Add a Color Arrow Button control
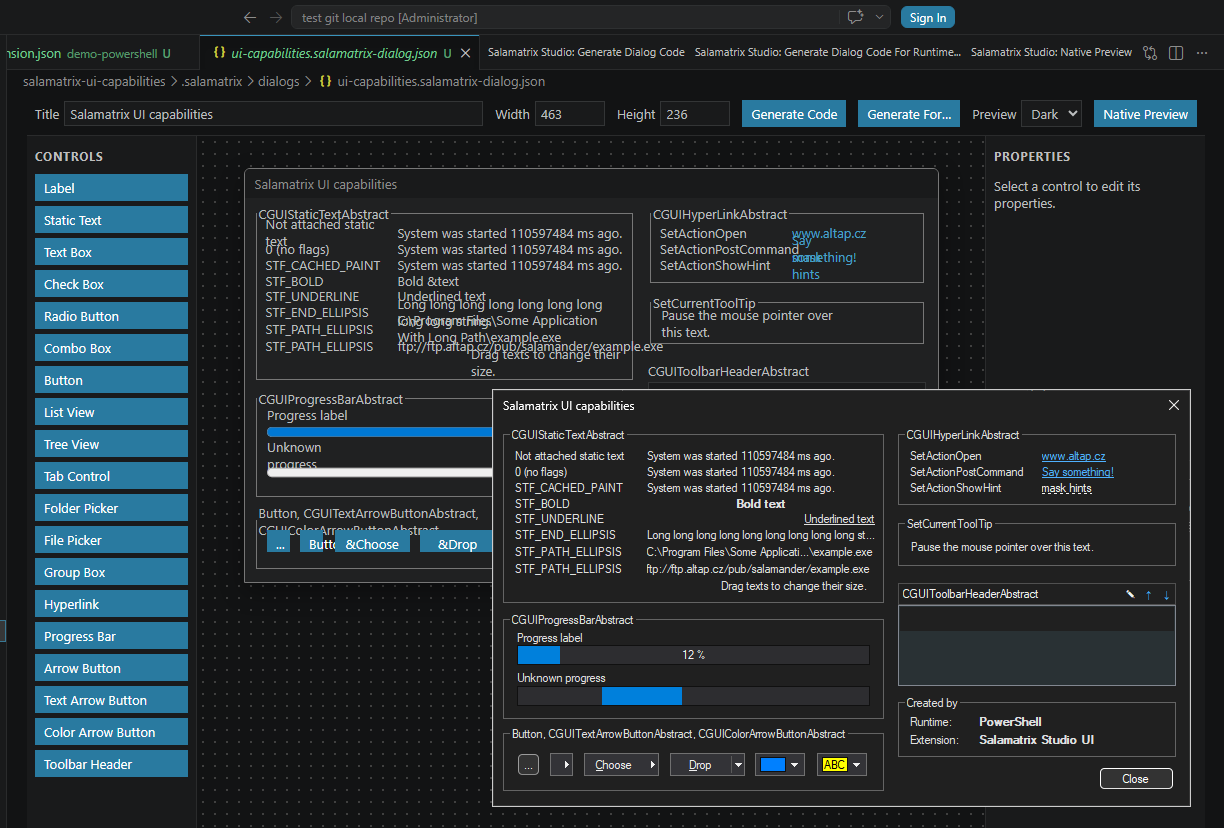The image size is (1224, 828). (111, 732)
